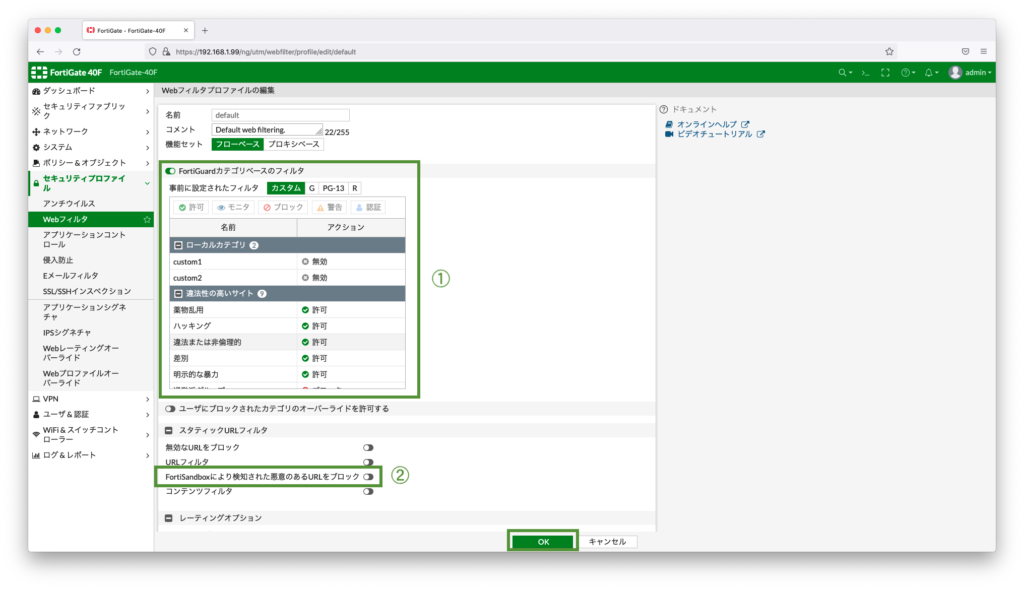Image resolution: width=1024 pixels, height=589 pixels.
Task: Click the favorite star on Webフィルタ menu
Action: coord(147,219)
